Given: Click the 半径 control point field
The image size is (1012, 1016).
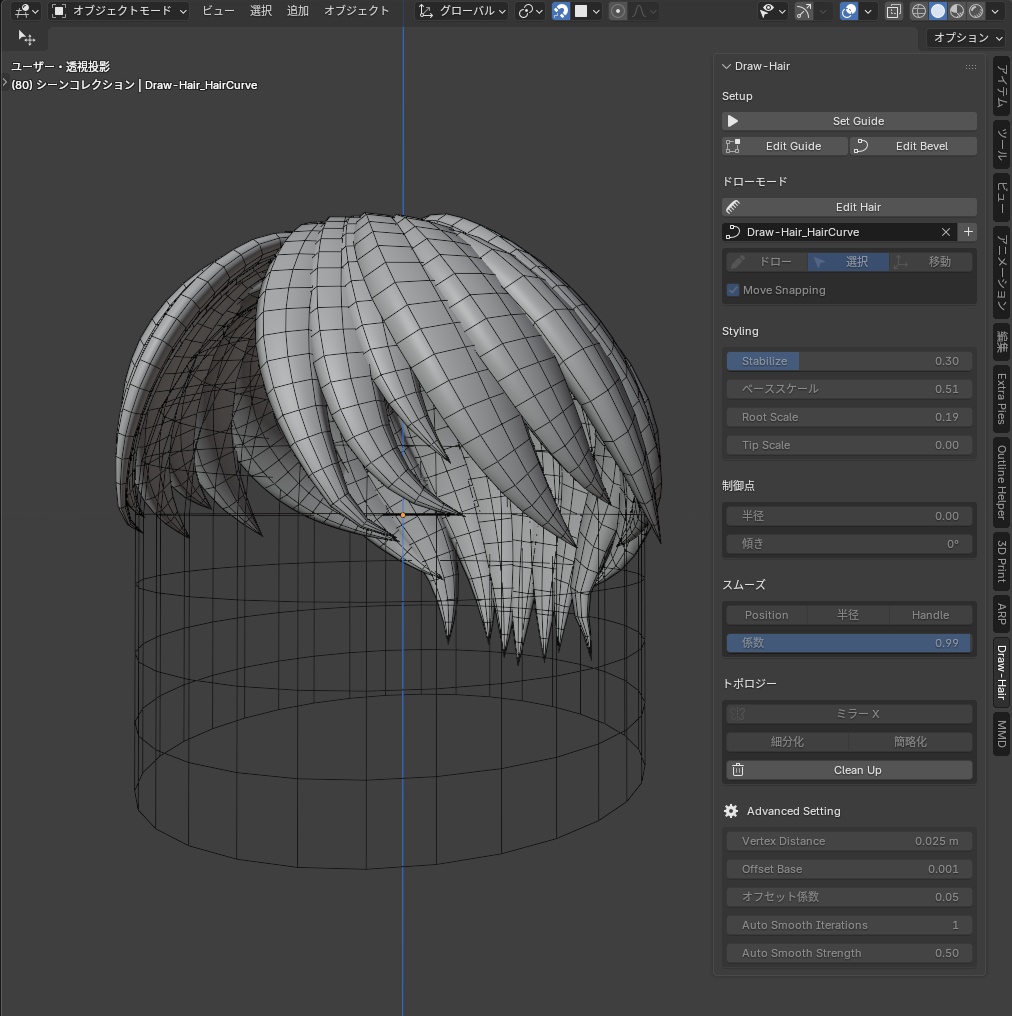Looking at the screenshot, I should click(x=849, y=516).
